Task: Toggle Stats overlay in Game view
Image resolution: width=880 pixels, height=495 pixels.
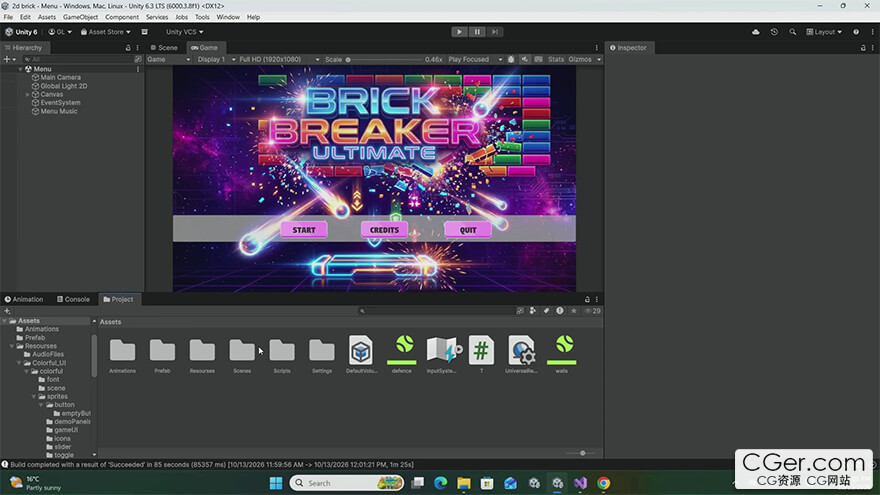Action: pyautogui.click(x=556, y=59)
